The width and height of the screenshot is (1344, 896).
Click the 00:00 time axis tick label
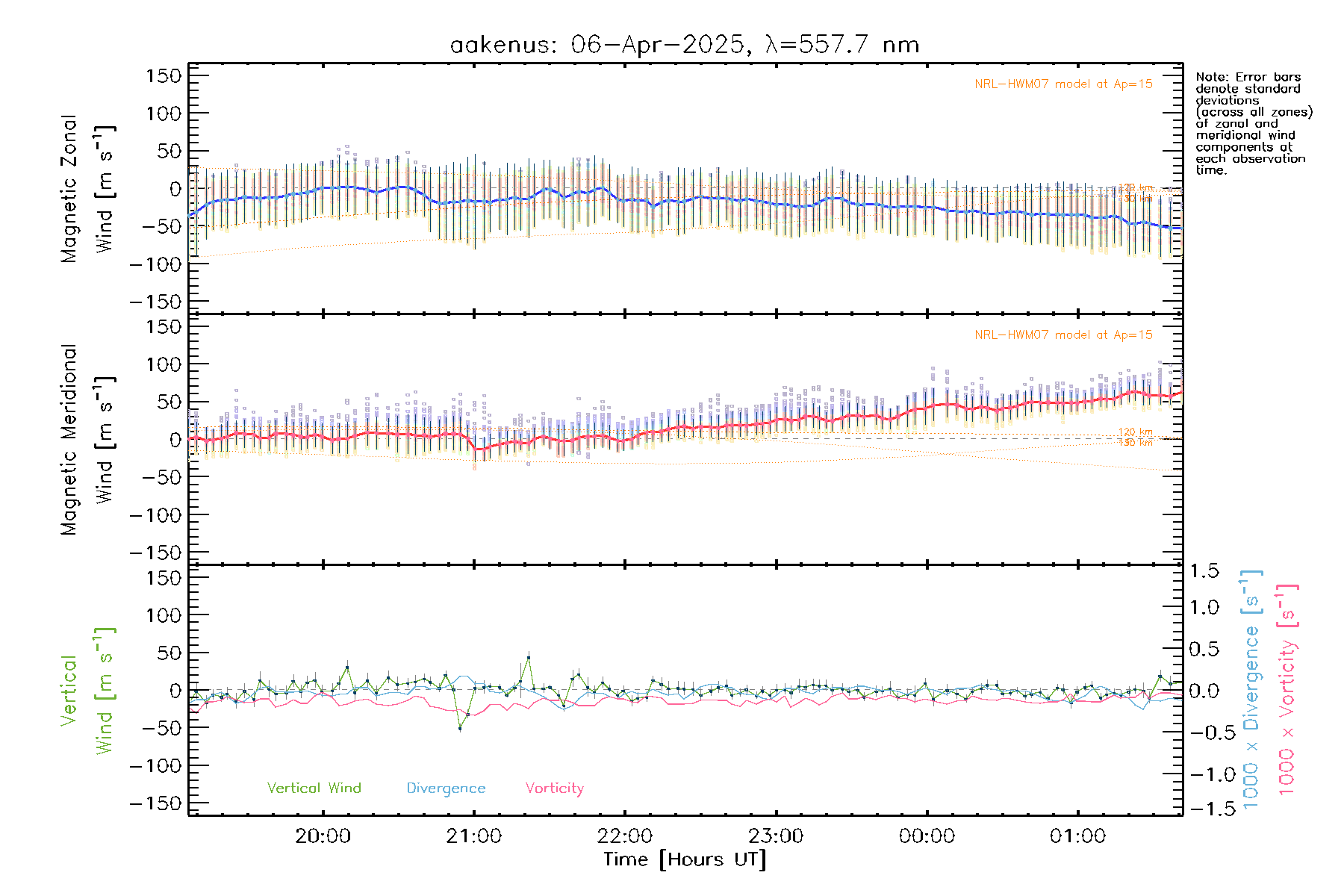(927, 836)
